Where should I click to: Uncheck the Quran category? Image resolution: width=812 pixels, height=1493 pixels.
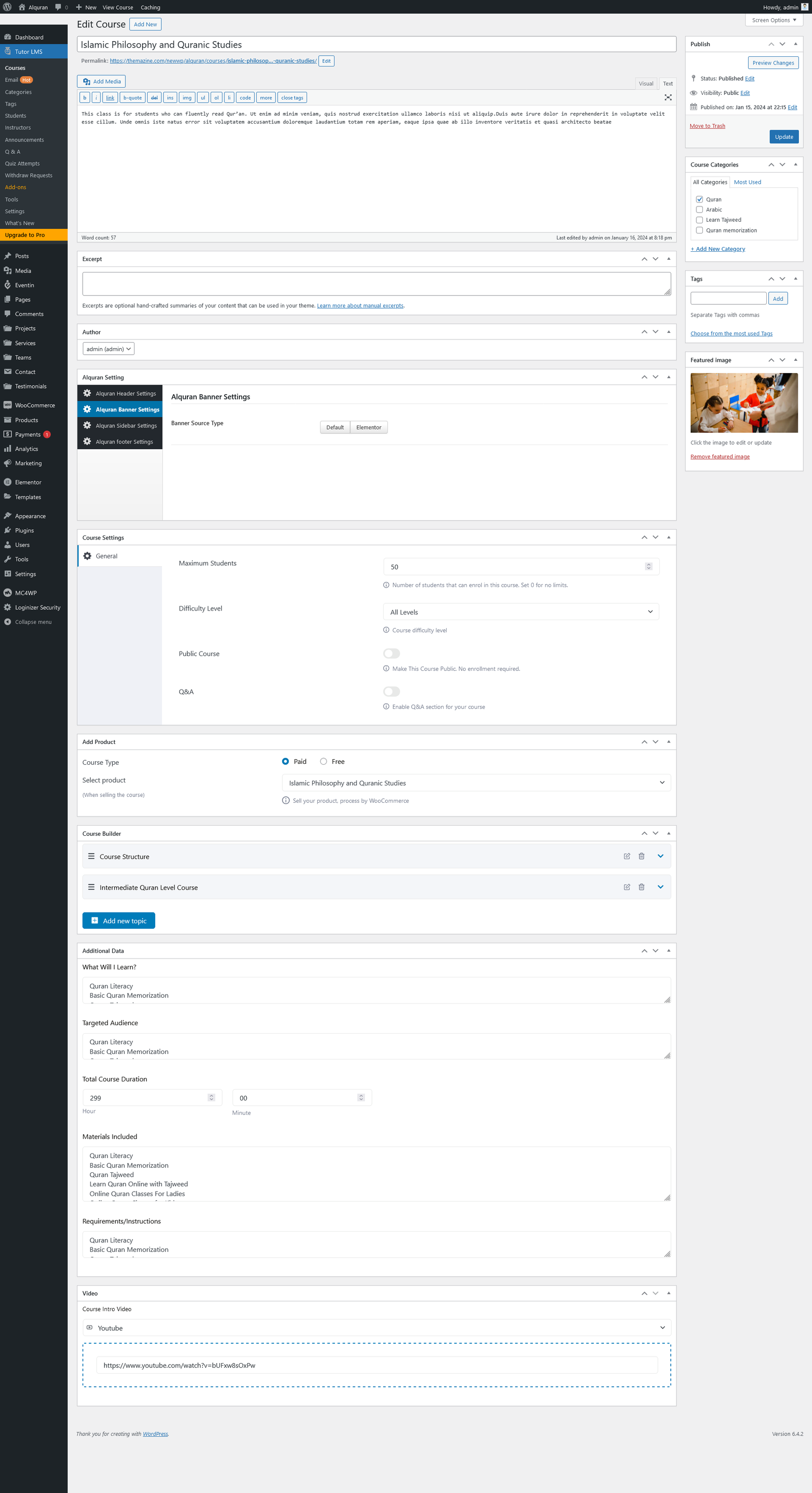[699, 199]
